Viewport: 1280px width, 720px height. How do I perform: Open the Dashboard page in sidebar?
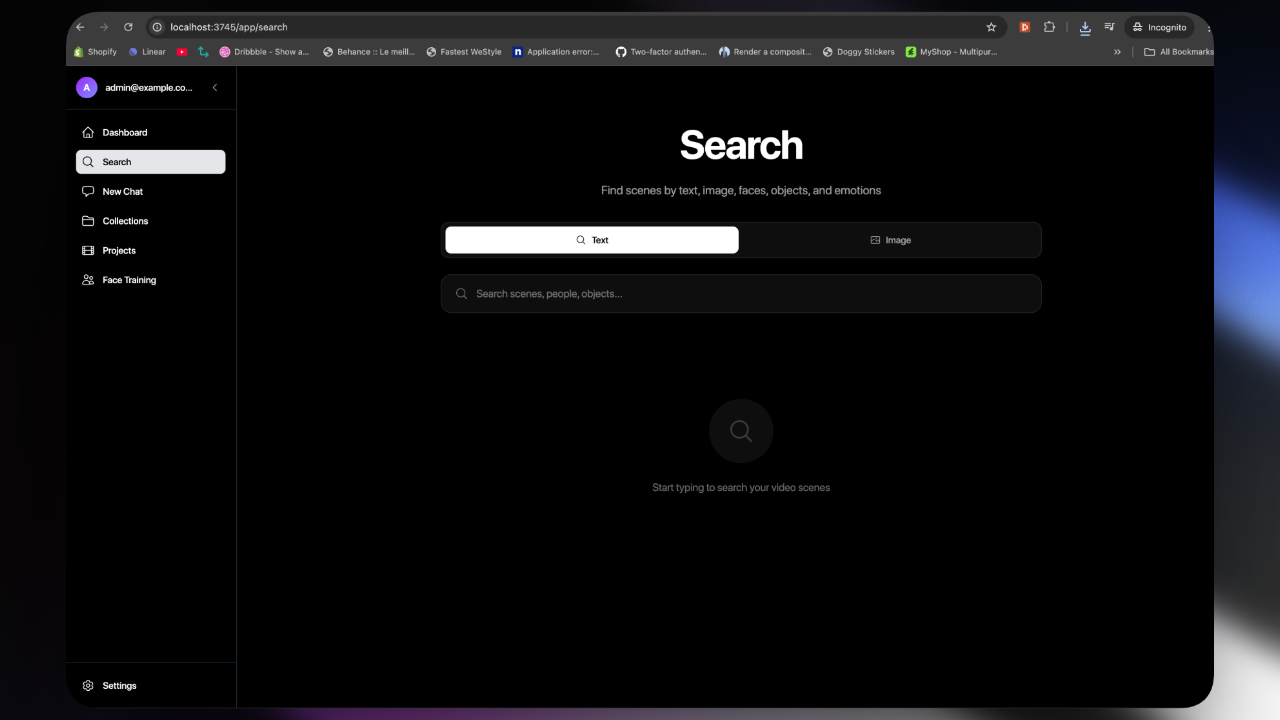[150, 132]
